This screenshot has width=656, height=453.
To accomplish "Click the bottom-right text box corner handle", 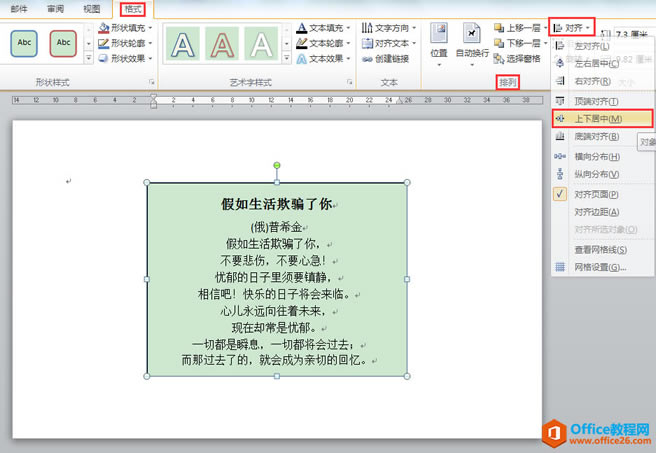I will coord(407,376).
